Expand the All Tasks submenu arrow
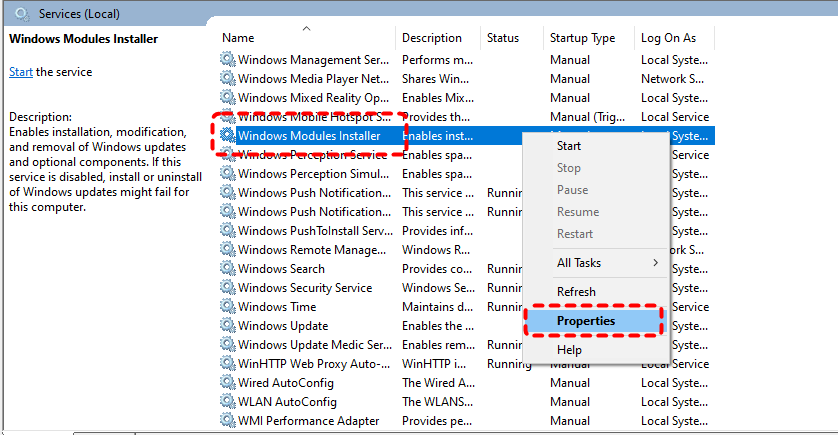The height and width of the screenshot is (435, 838). [x=656, y=263]
